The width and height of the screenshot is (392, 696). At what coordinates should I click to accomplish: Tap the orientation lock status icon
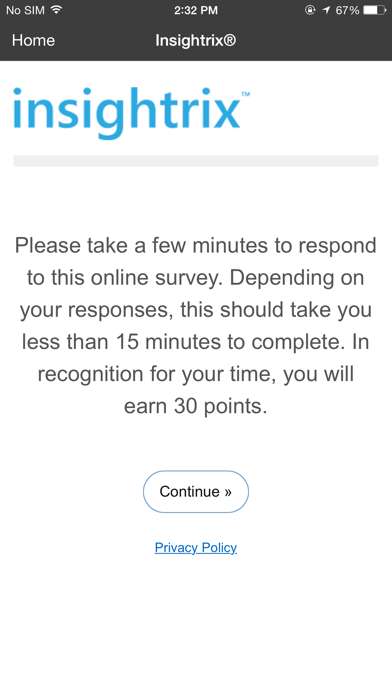coord(310,10)
